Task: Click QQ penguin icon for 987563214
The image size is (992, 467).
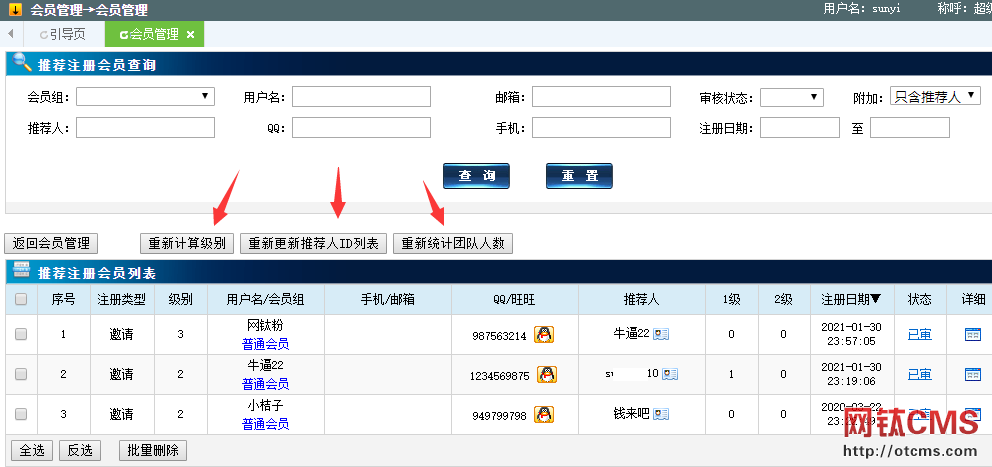Action: click(x=543, y=335)
